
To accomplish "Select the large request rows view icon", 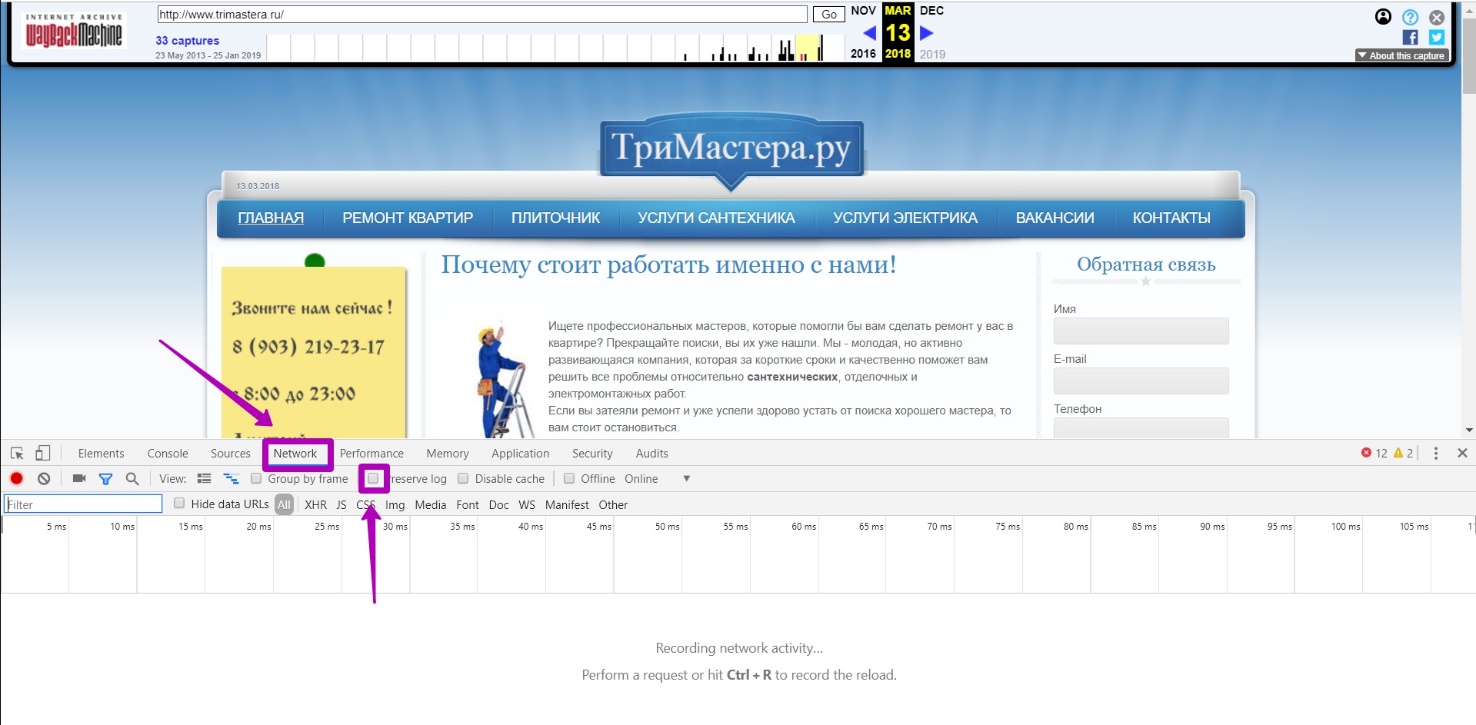I will click(204, 479).
